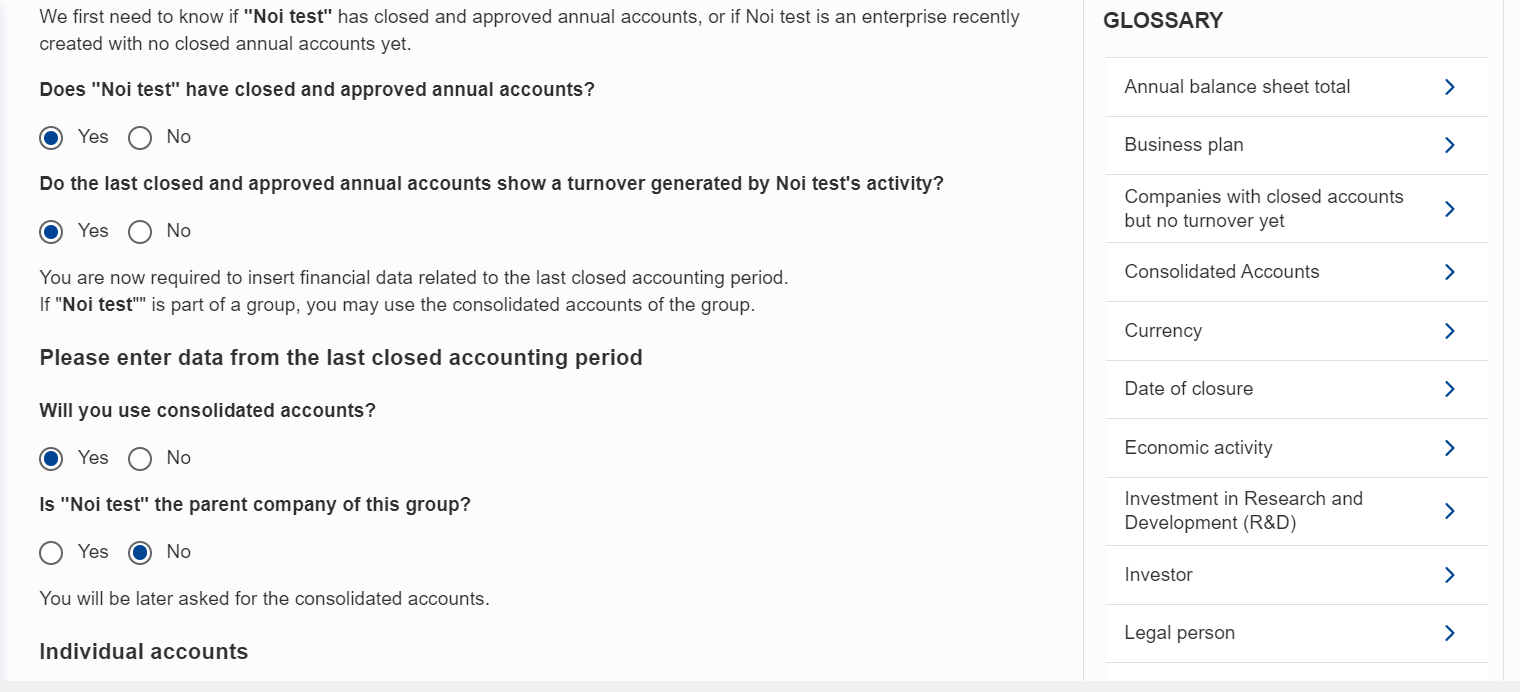Click chevron beside Companies with closed accounts

pos(1450,209)
